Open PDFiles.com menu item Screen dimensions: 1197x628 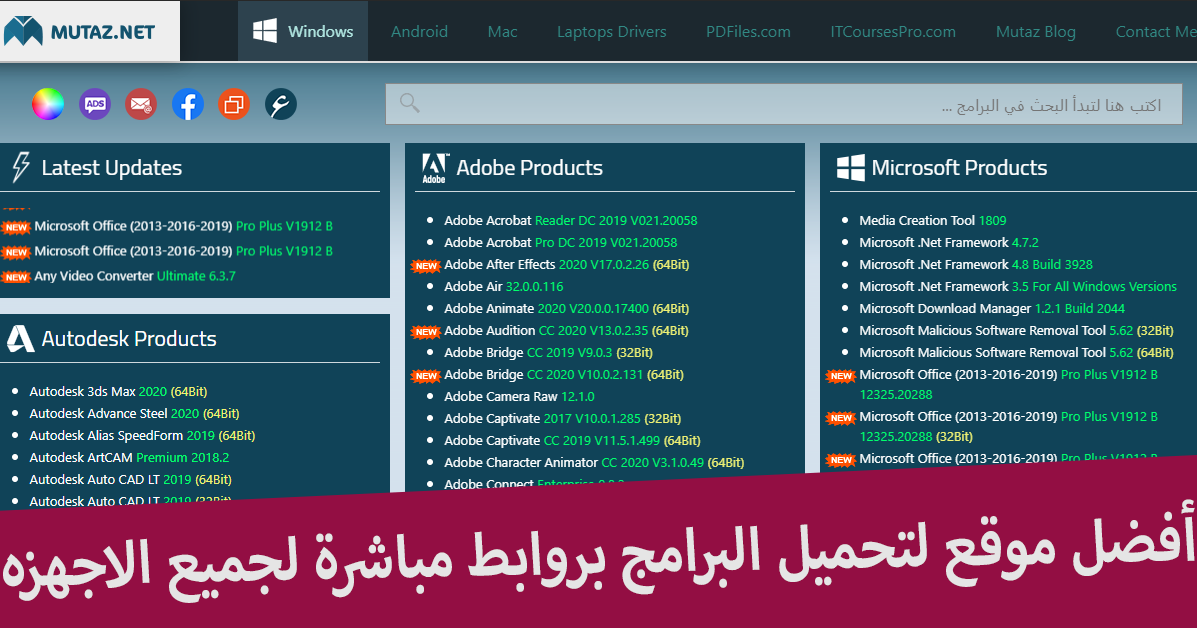[x=748, y=31]
